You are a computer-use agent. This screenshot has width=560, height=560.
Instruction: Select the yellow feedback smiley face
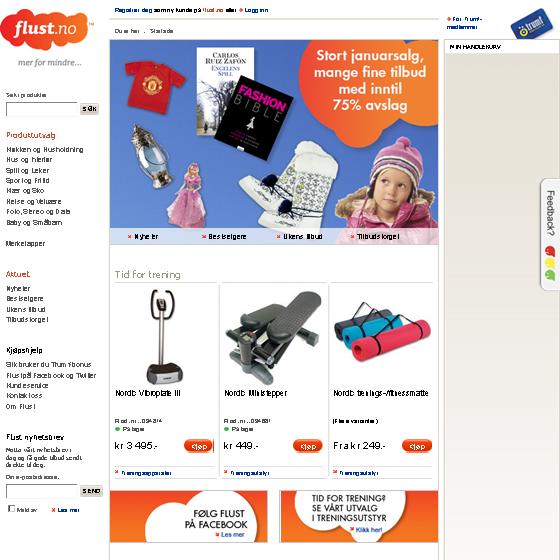(x=550, y=263)
